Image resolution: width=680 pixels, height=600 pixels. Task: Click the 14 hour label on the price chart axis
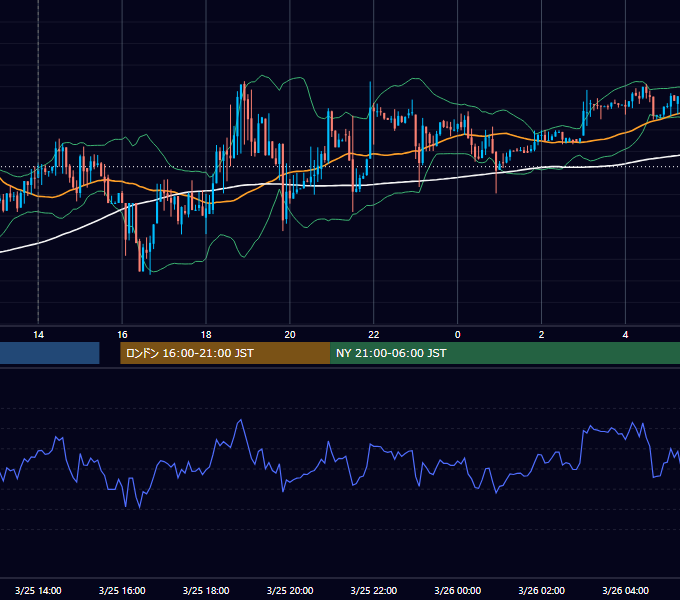coord(38,335)
